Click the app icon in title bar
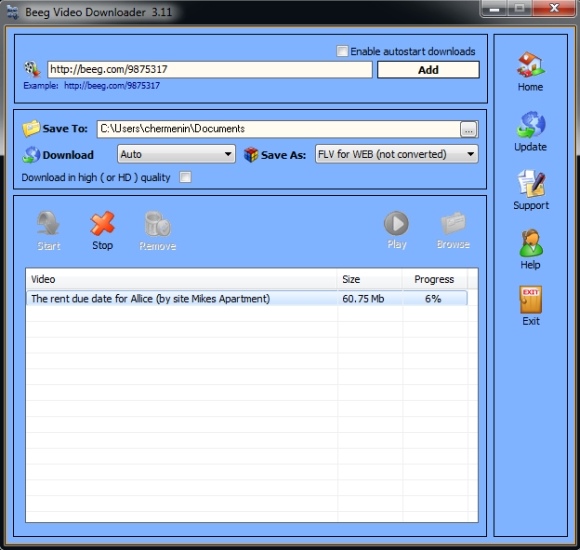Image resolution: width=580 pixels, height=550 pixels. 13,13
